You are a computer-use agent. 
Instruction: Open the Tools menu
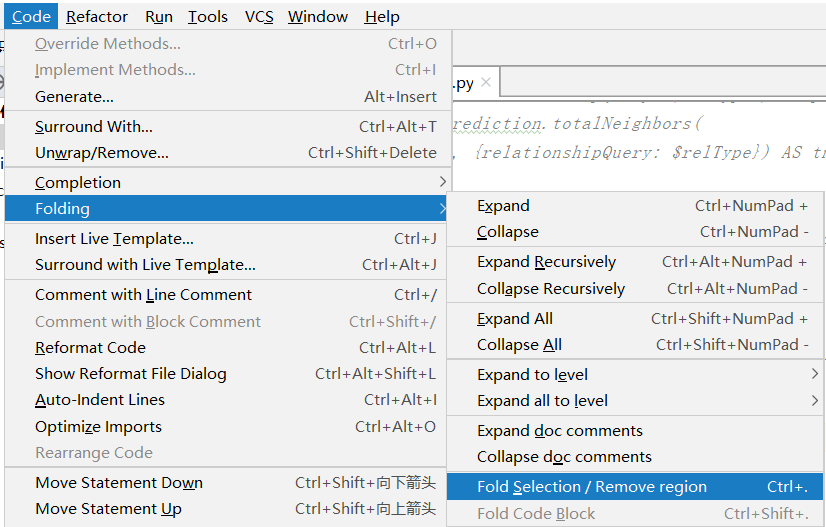point(208,17)
